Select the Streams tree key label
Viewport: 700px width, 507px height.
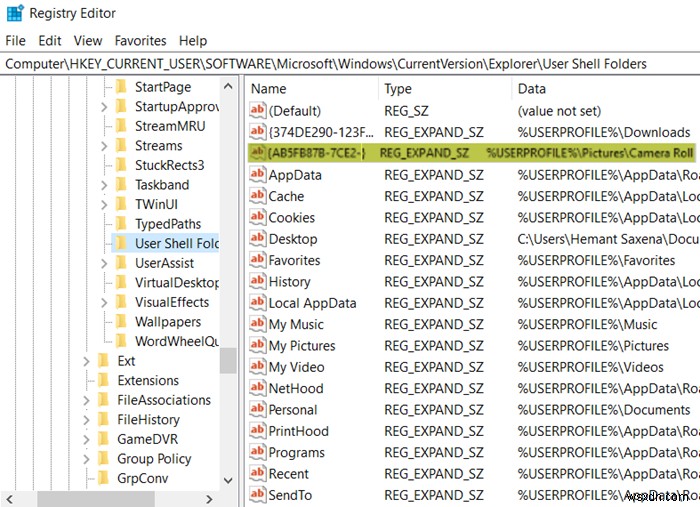click(x=158, y=146)
